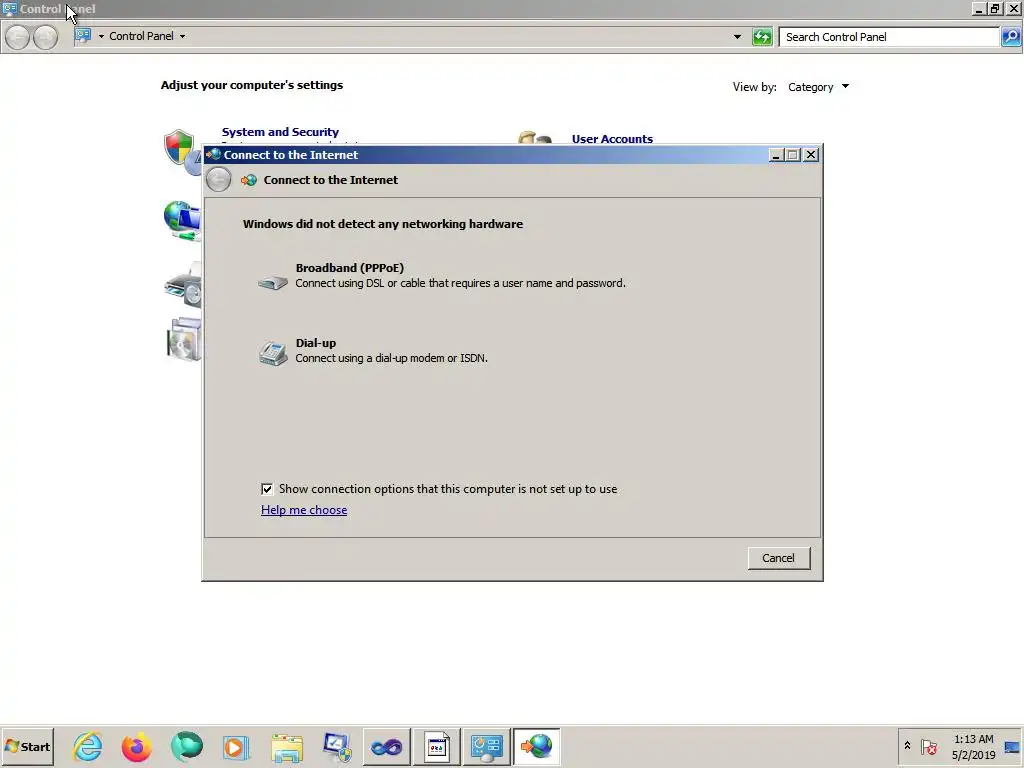Open System and Security in Control Panel
Viewport: 1024px width, 768px height.
280,132
